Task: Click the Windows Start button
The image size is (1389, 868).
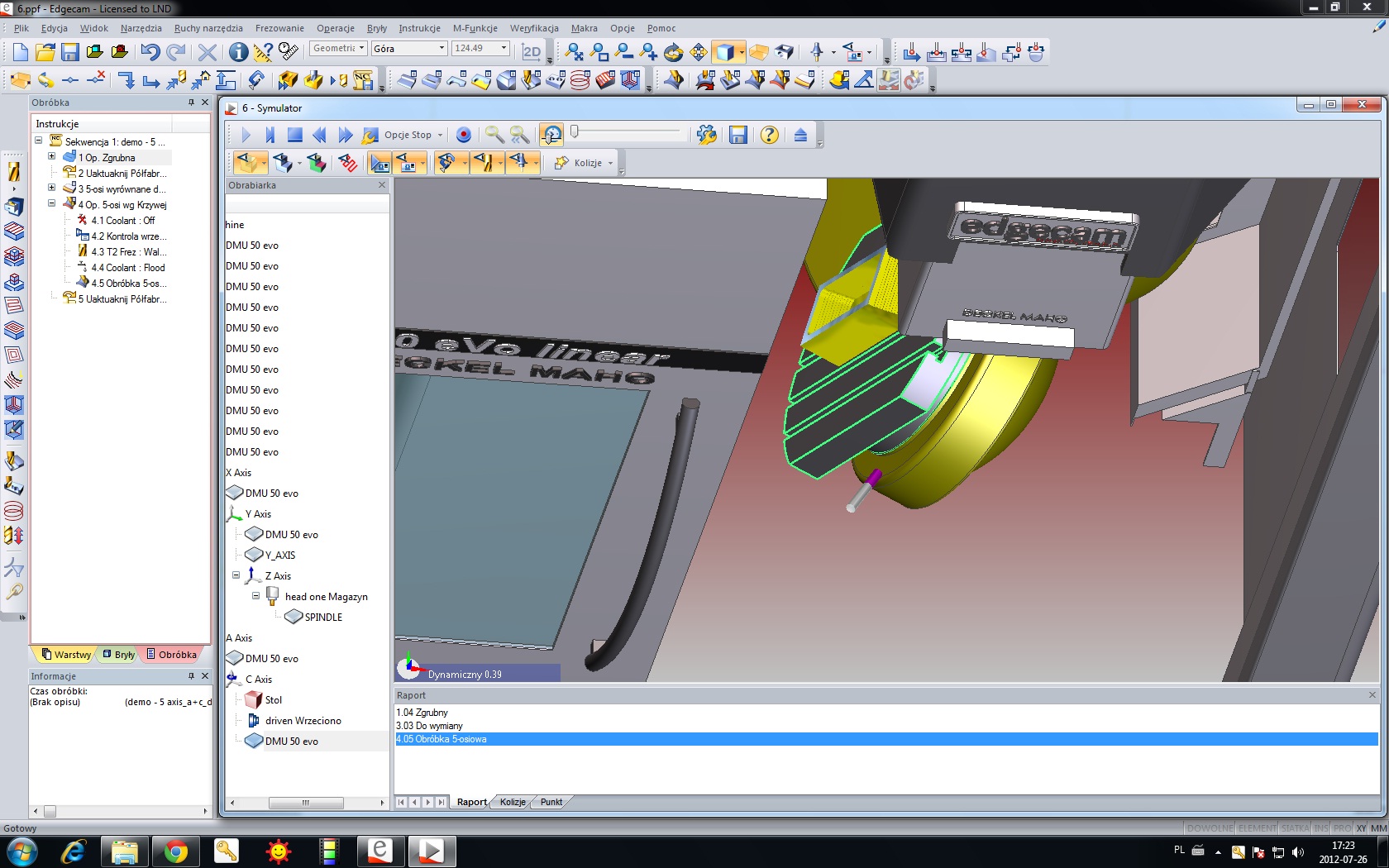Action: 21,851
